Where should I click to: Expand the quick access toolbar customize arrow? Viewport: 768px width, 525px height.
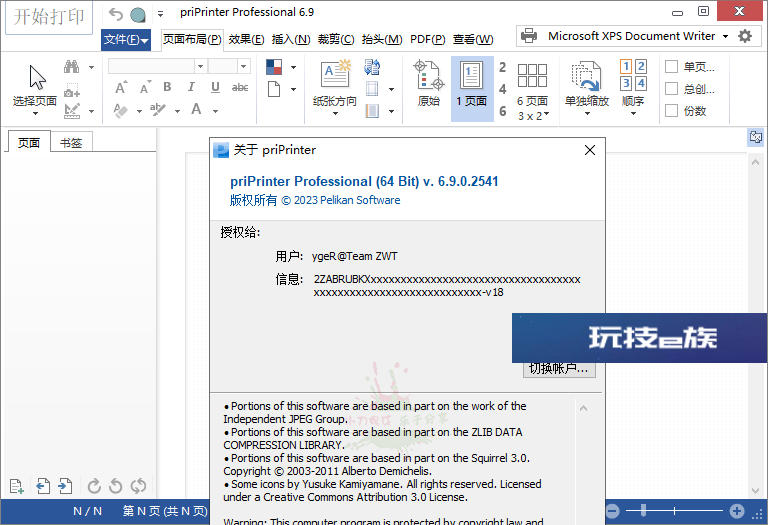(160, 14)
